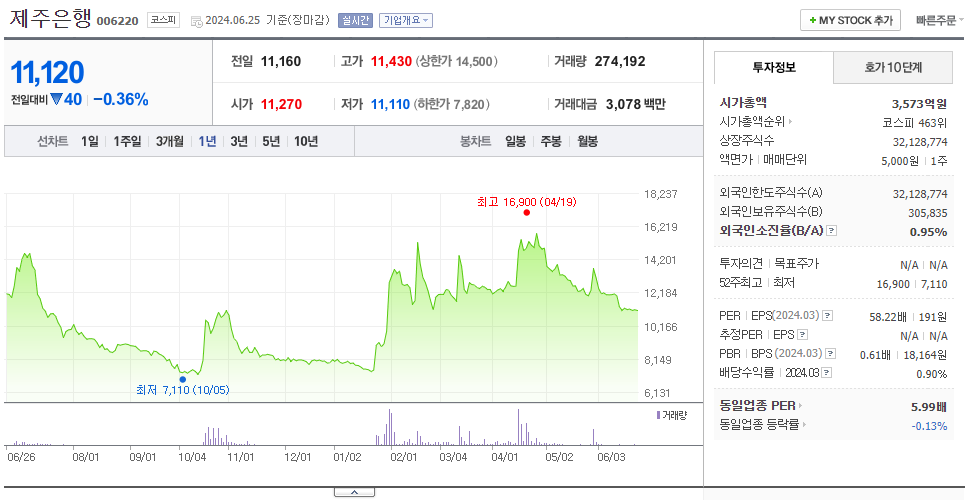This screenshot has width=968, height=500.
Task: Select the 일봉 candle chart
Action: 515,141
